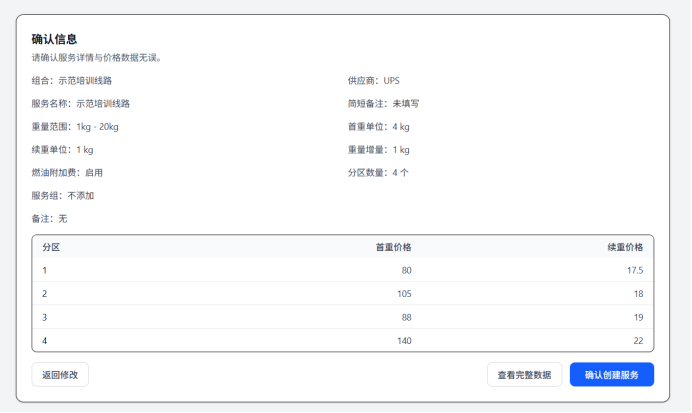Screen dimensions: 692x413
Task: Select the 续重价格 column header
Action: 624,247
